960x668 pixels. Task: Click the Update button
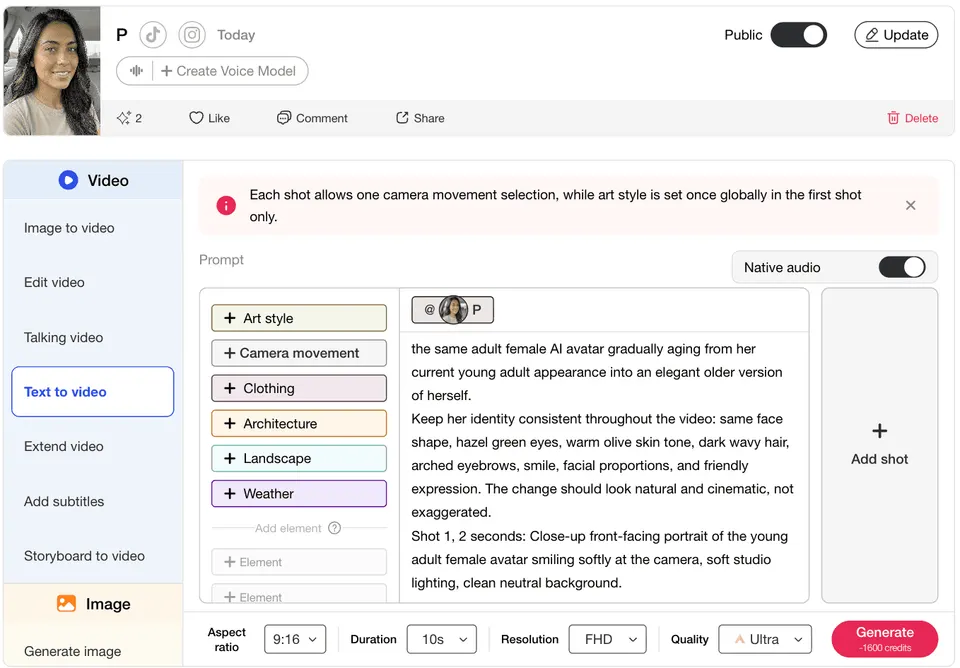coord(896,35)
